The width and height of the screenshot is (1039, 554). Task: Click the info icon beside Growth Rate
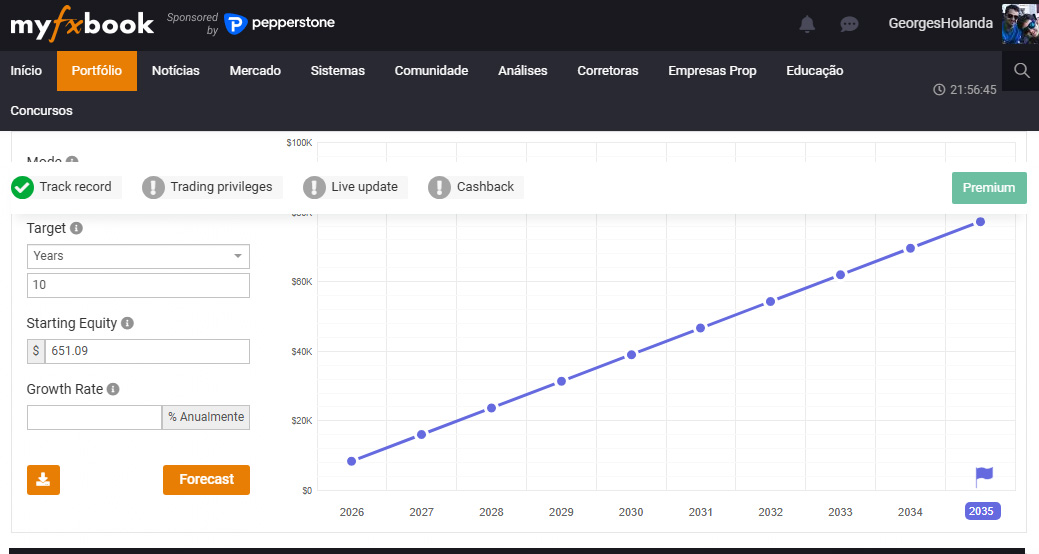coord(113,389)
